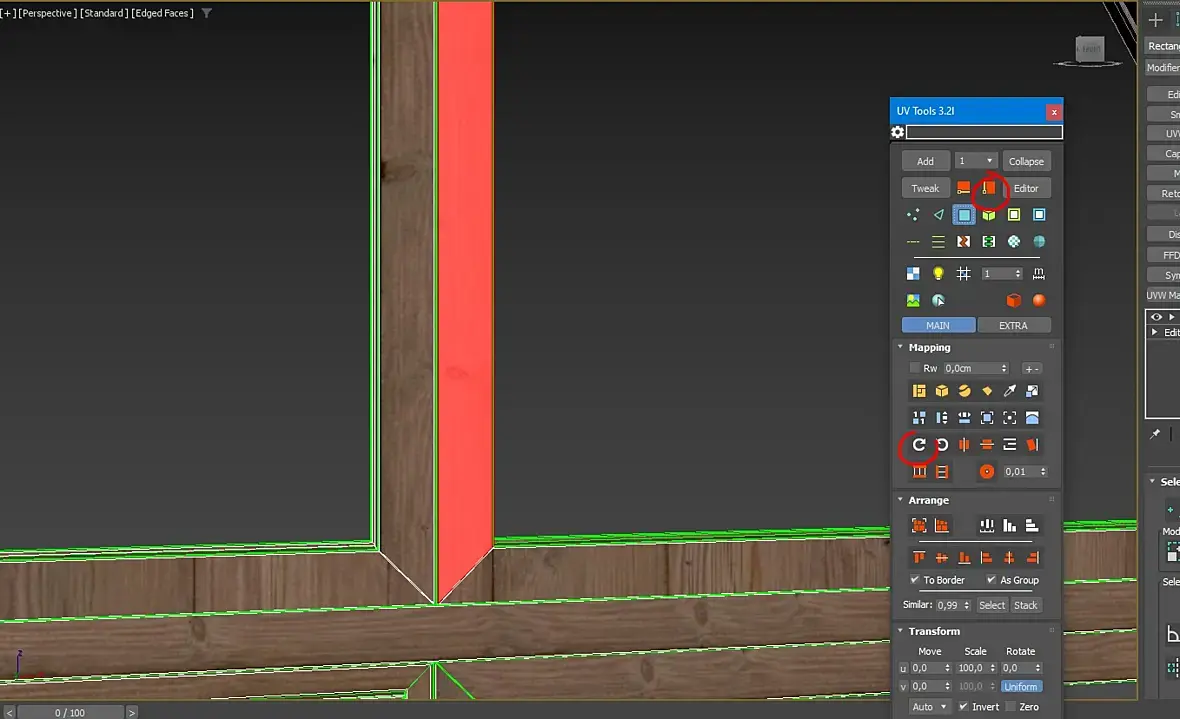Toggle Unwrap UVW modifier eye visibility

click(1156, 317)
